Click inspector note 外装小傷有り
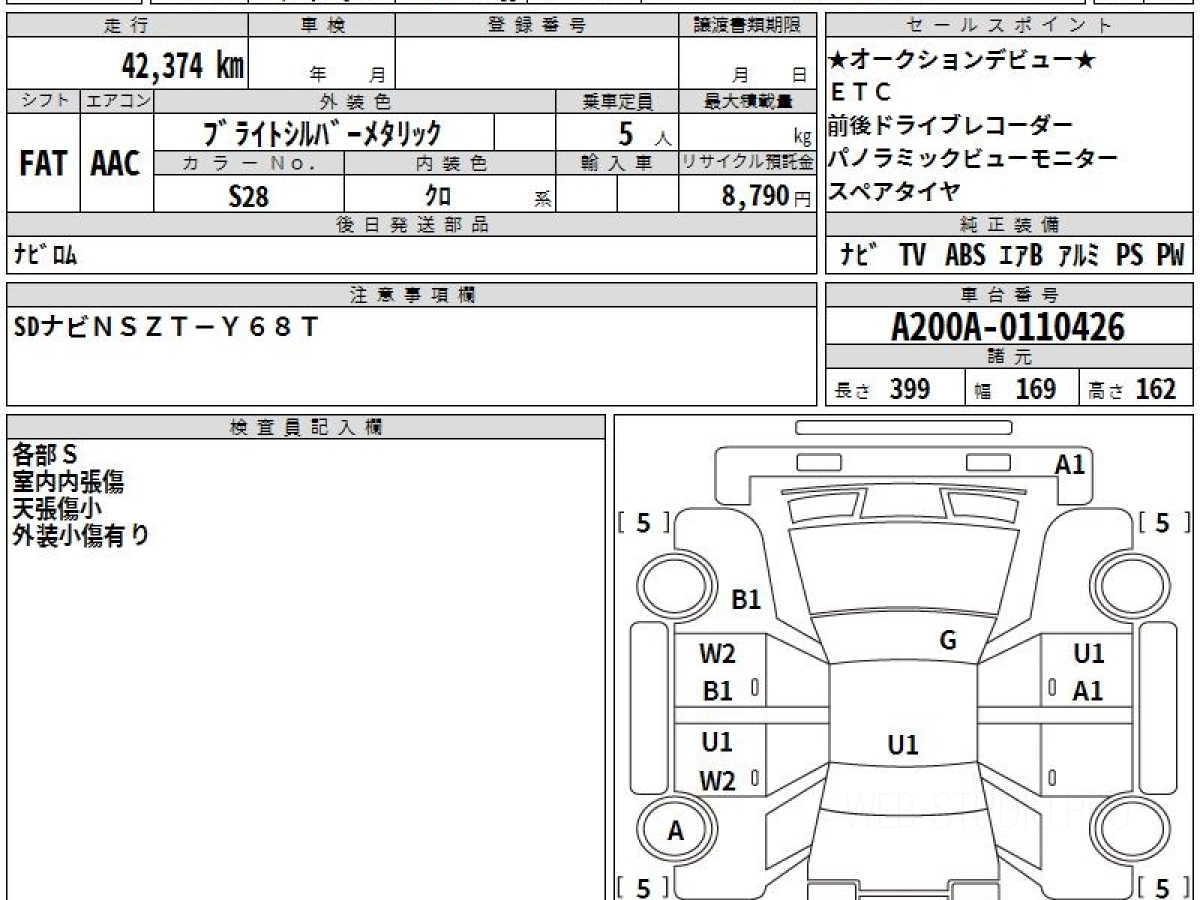Screen dimensions: 1200x900 click(x=80, y=535)
